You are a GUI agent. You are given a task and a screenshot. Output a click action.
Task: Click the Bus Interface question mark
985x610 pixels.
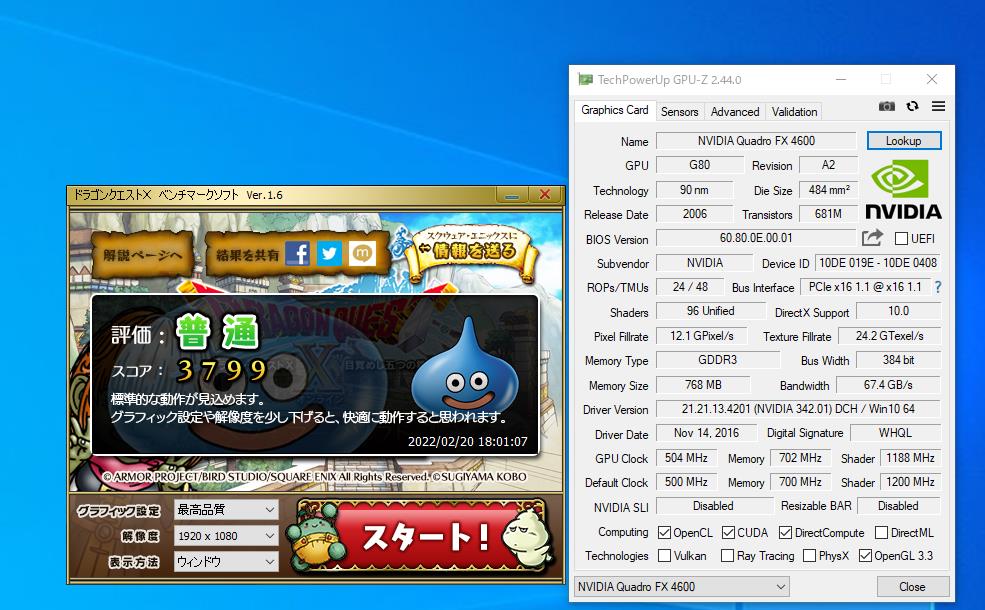[938, 287]
